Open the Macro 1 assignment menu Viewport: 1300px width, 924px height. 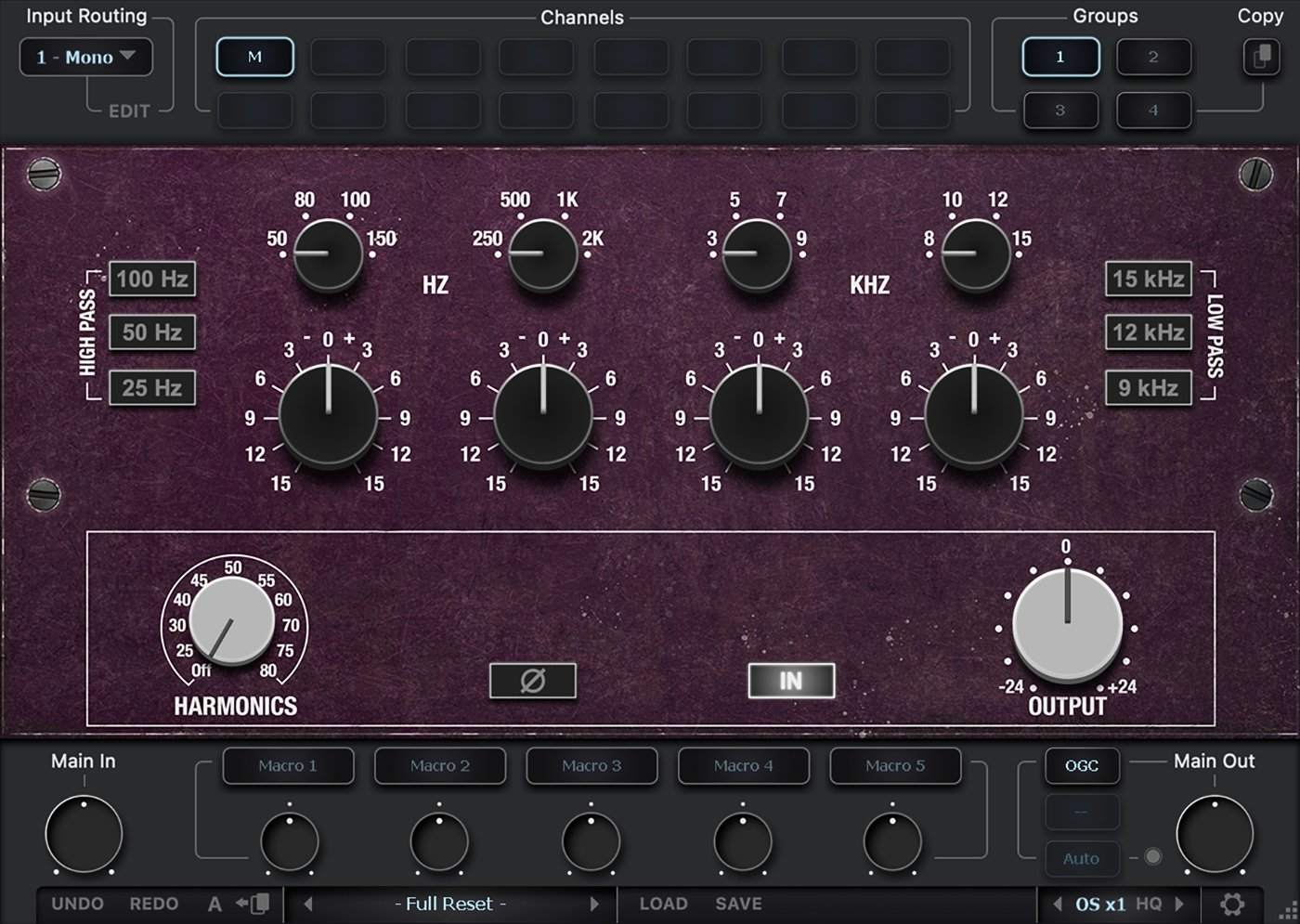288,766
